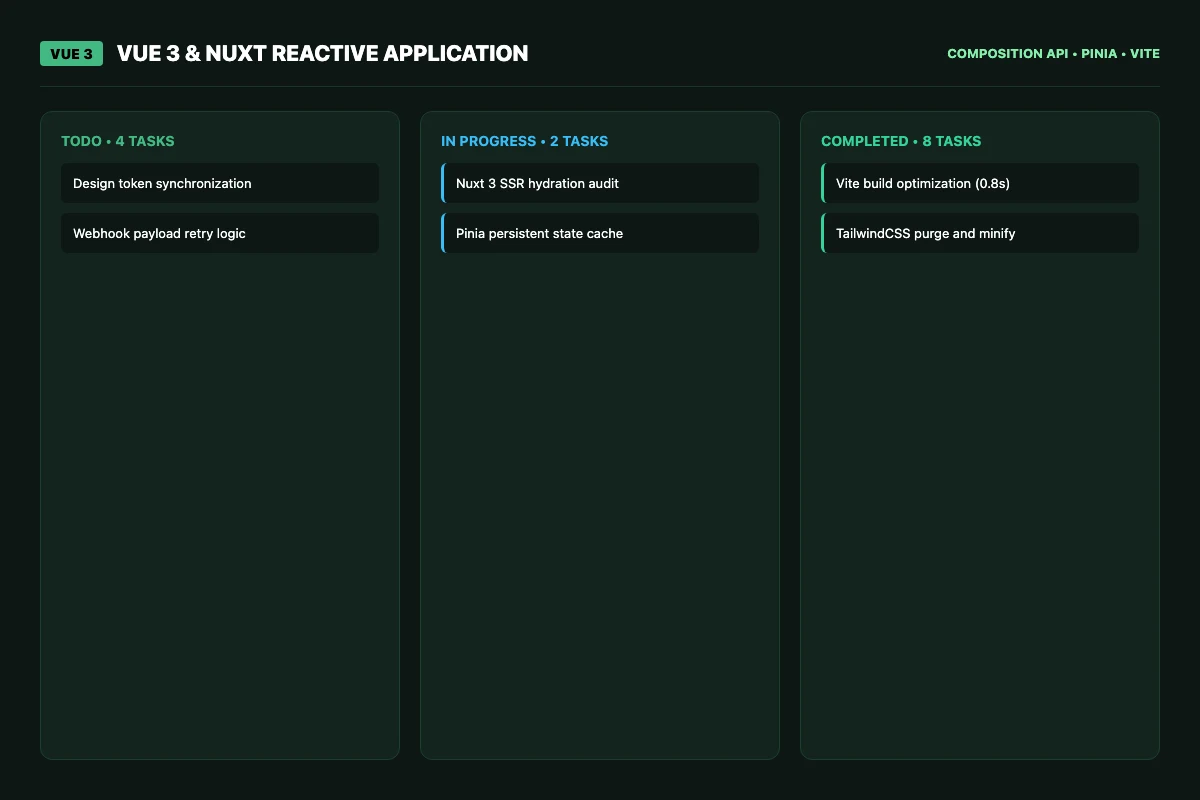Screen dimensions: 1200x800
Task: Click the Vue 3 & Nuxt Reactive Application title
Action: [323, 54]
